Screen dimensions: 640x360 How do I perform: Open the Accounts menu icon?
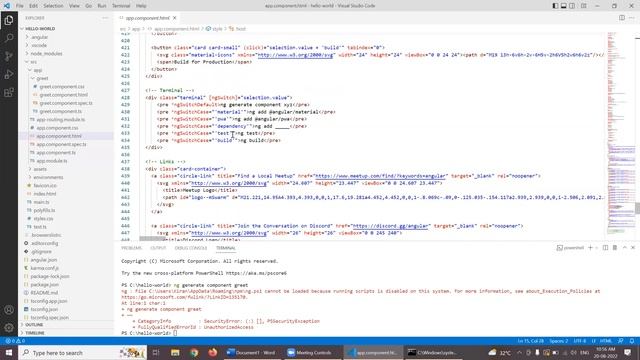[9, 310]
